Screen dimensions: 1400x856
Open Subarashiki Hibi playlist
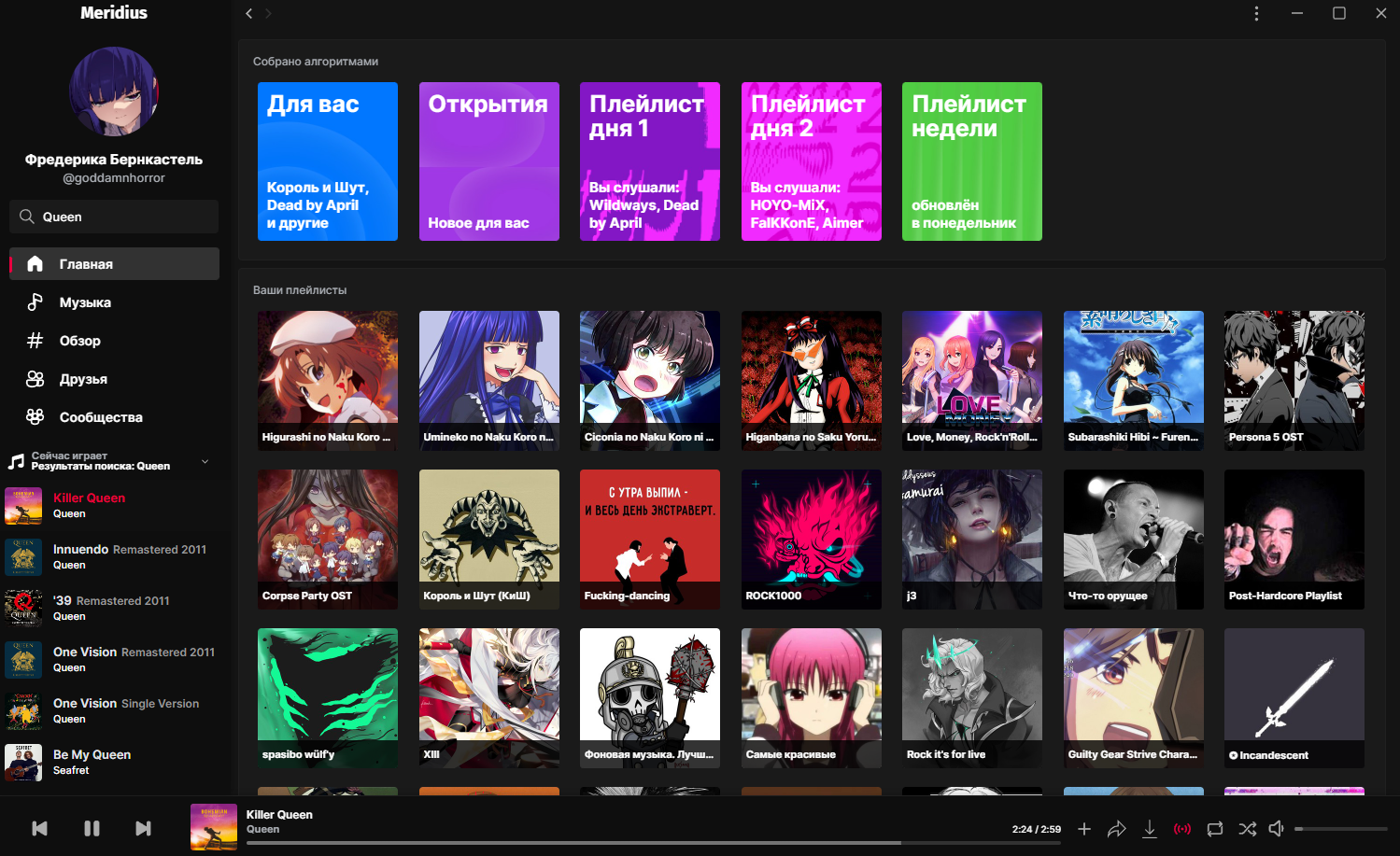(1134, 381)
